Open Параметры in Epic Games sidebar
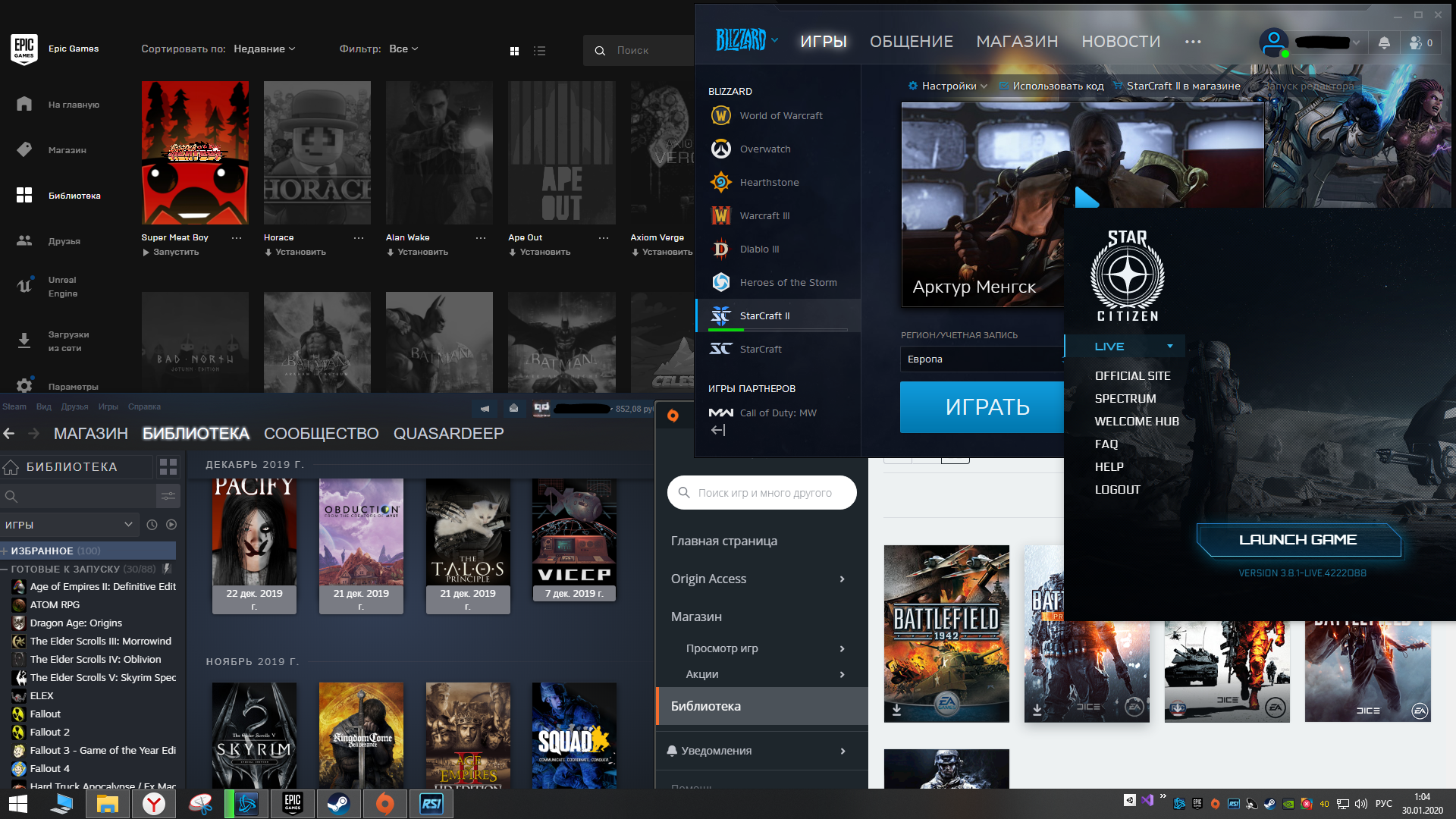 tap(73, 386)
